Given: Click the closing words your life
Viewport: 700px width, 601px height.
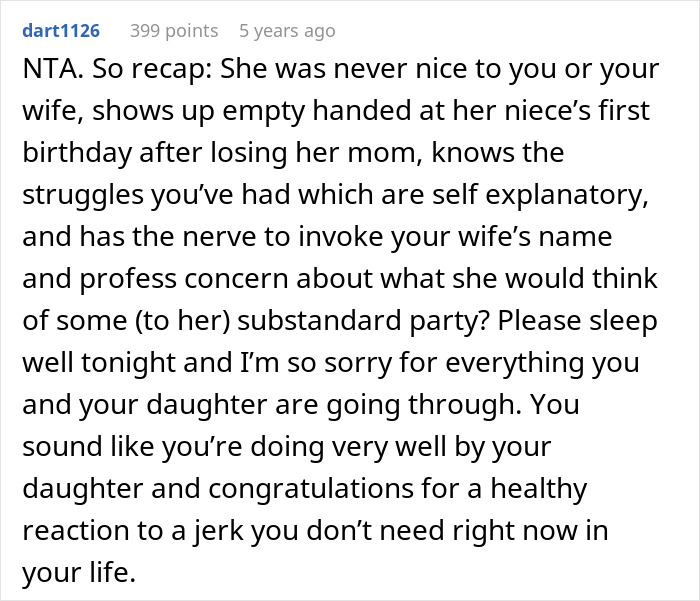Looking at the screenshot, I should (79, 572).
